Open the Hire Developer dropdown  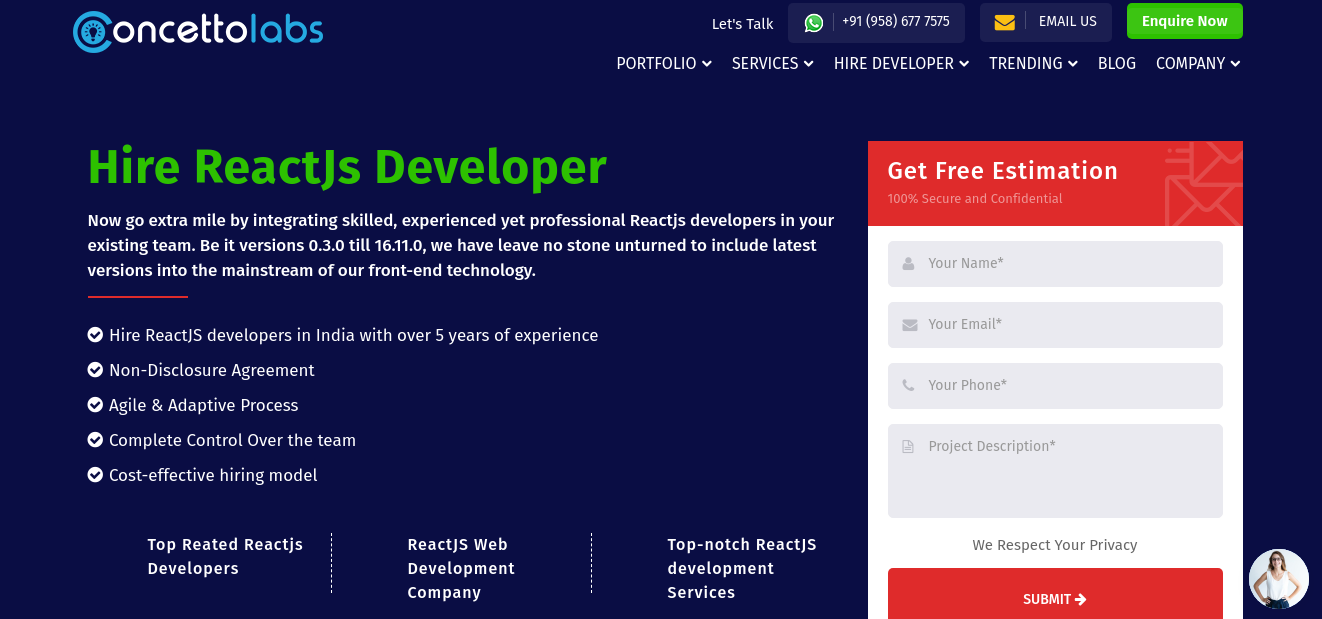(x=900, y=63)
